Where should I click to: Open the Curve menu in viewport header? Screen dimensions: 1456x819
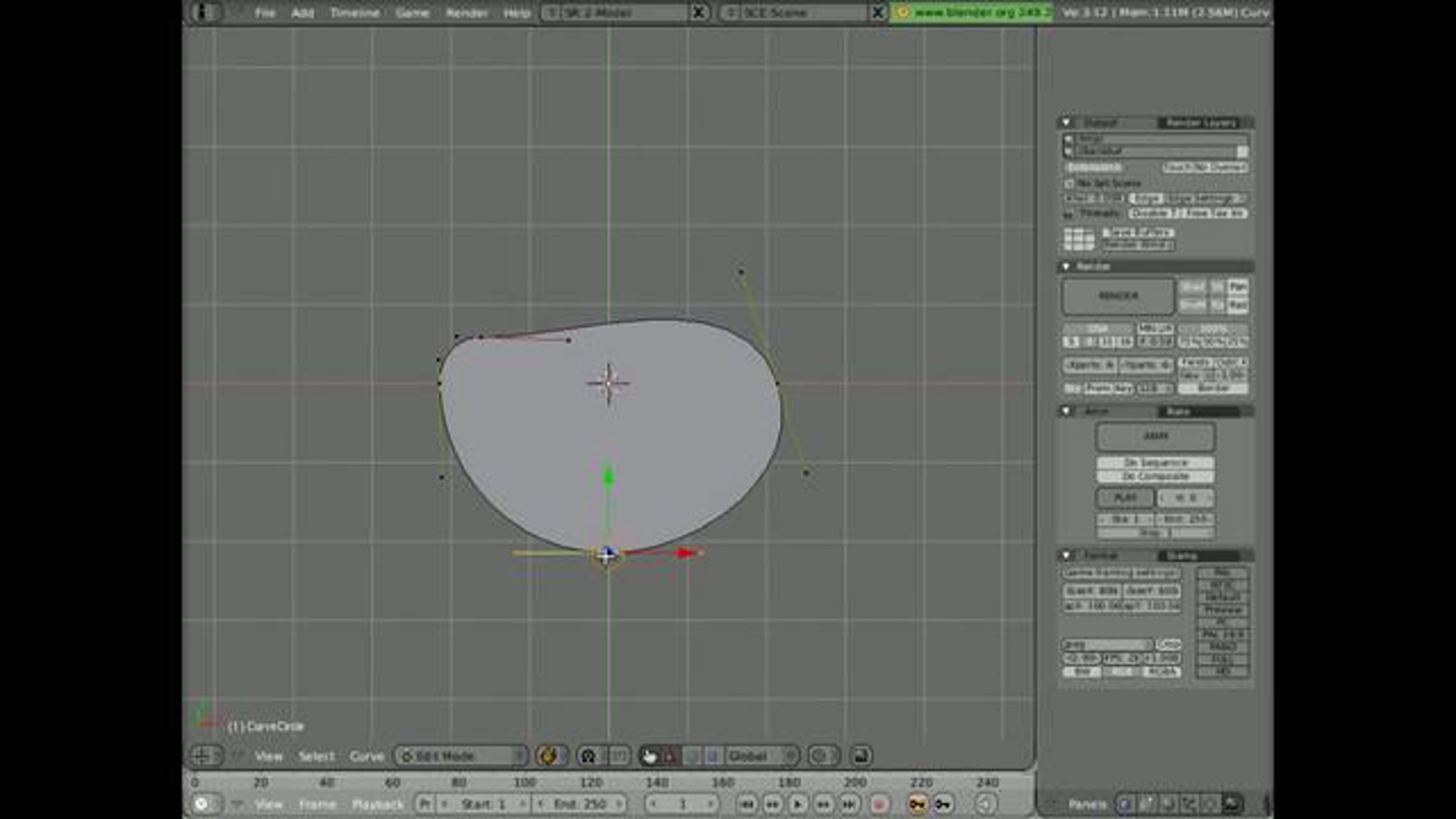point(366,756)
